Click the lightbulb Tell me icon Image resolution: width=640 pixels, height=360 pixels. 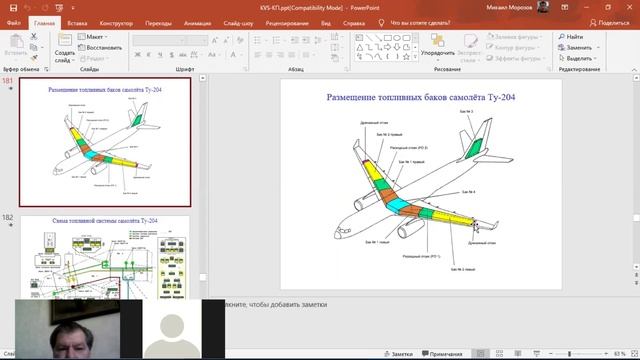pyautogui.click(x=381, y=23)
